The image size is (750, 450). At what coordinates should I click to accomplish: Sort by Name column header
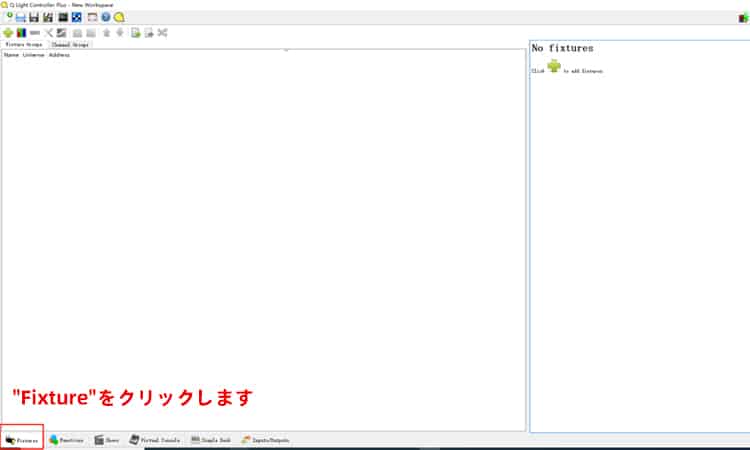coord(11,55)
